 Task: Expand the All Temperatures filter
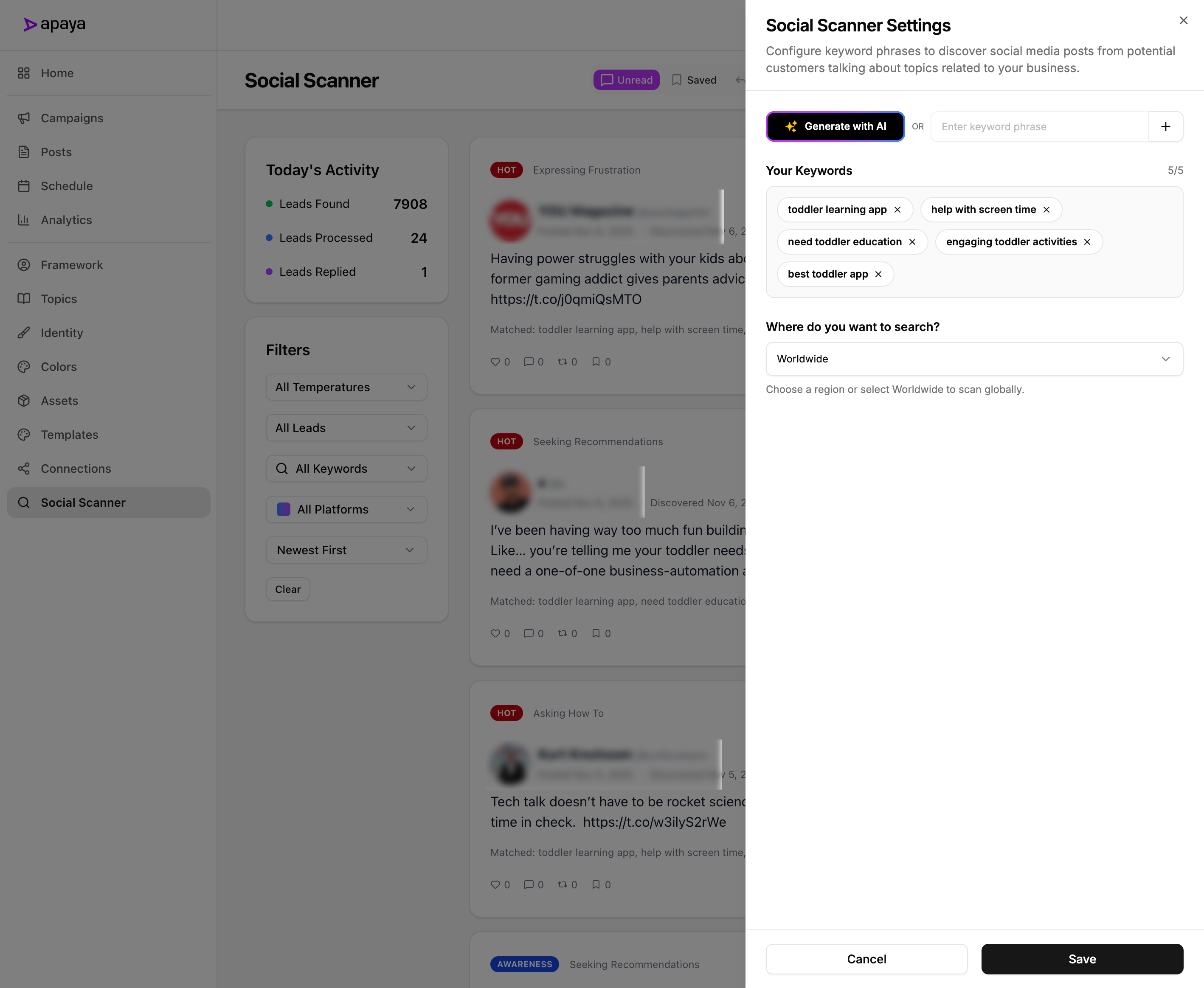point(346,387)
